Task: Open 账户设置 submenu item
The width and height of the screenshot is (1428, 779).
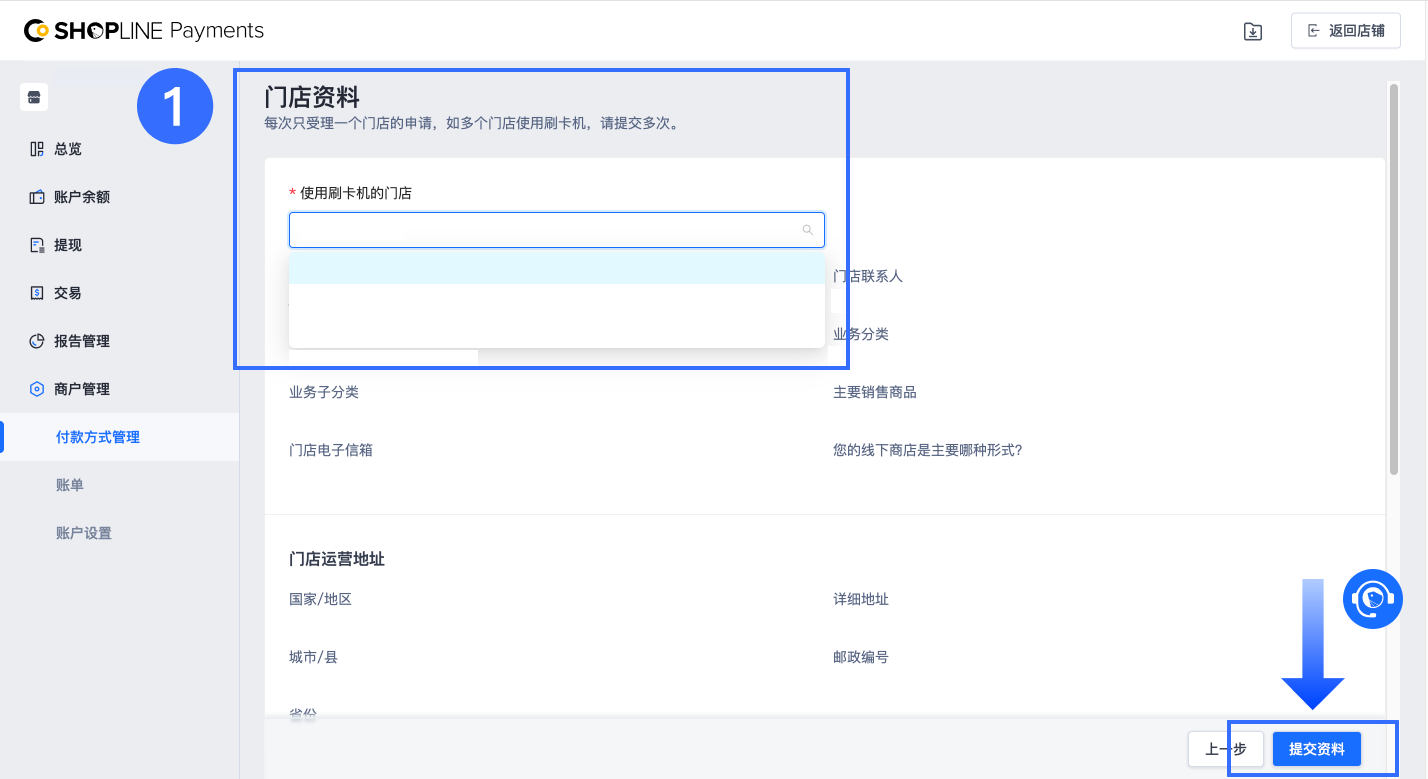Action: 84,533
